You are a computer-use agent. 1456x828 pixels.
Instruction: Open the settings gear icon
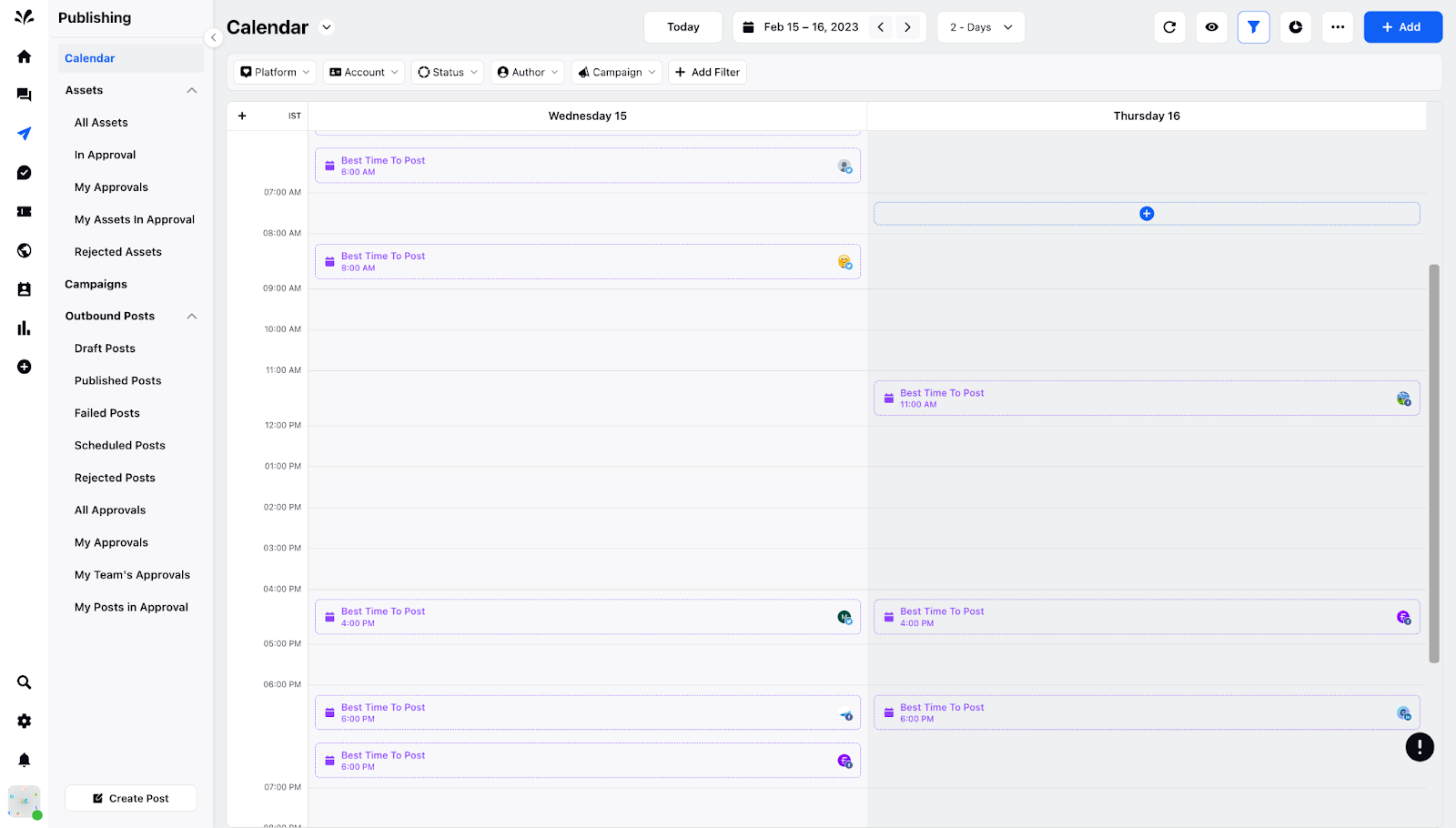(x=25, y=721)
